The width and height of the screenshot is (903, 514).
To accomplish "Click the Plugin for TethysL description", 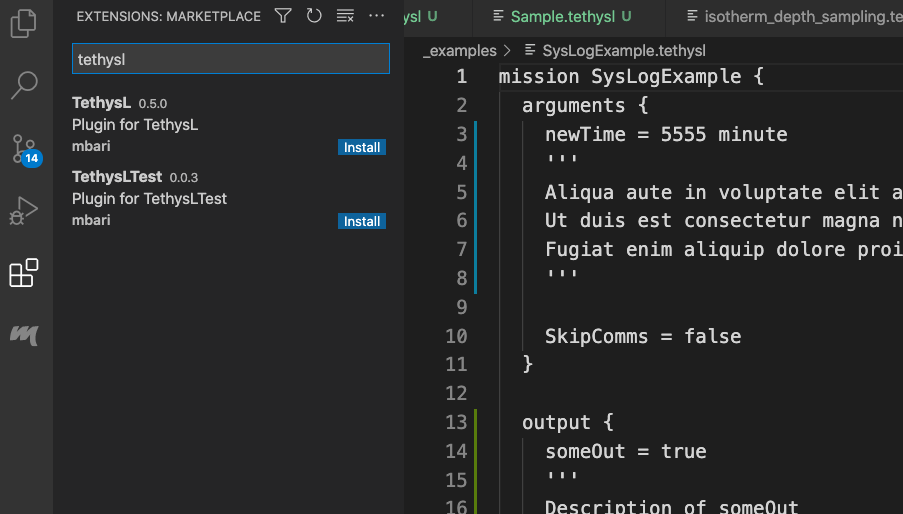I will [135, 125].
